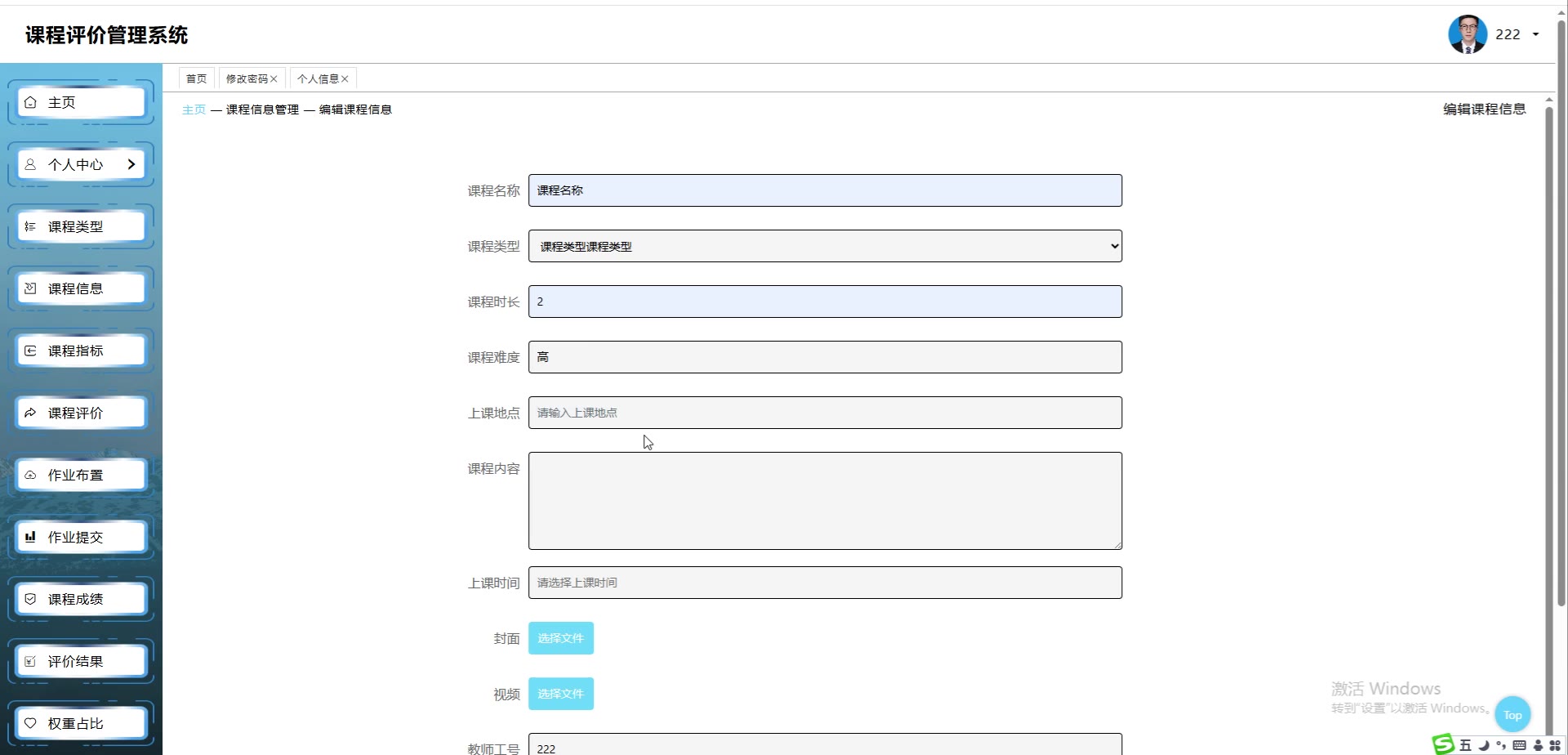The width and height of the screenshot is (1568, 755).
Task: Close the 个人信息 tab
Action: [345, 79]
